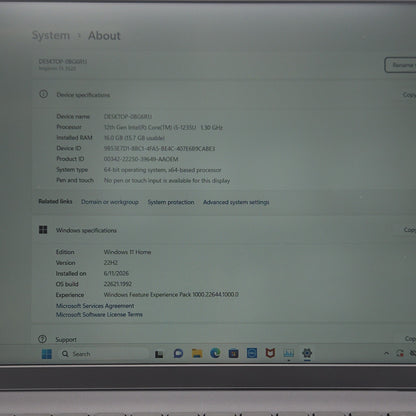Expand the Support section
The image size is (416, 416).
click(224, 338)
